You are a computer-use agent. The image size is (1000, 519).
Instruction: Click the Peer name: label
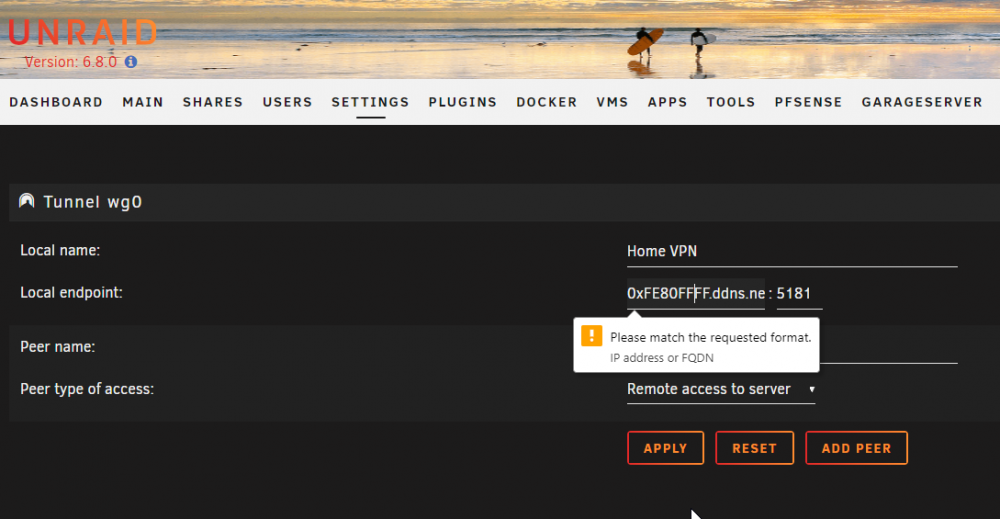[57, 347]
